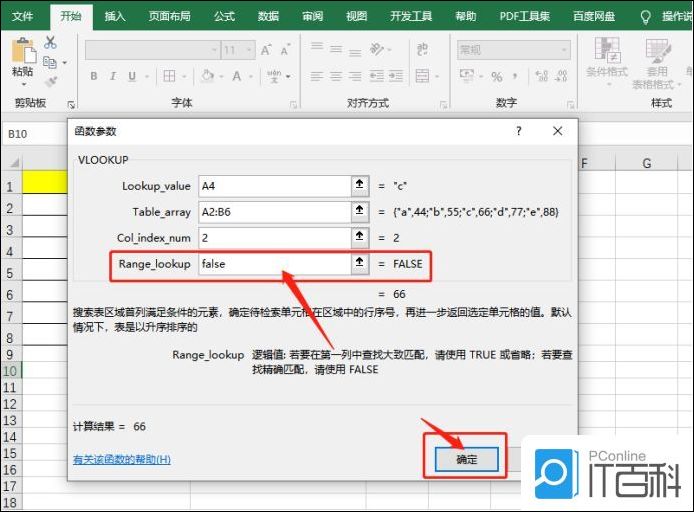694x512 pixels.
Task: Click in the Col_index_num input field
Action: [274, 238]
